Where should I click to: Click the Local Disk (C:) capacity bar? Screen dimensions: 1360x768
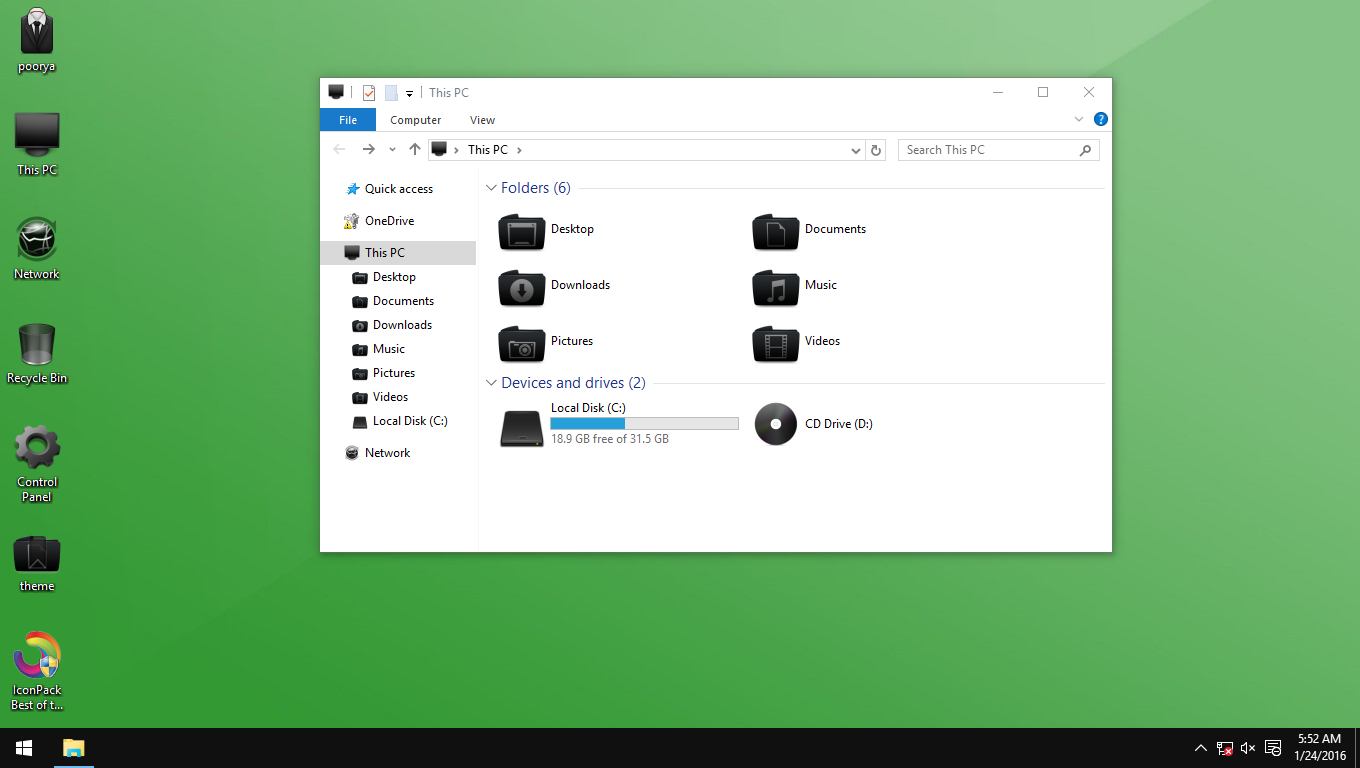[644, 423]
